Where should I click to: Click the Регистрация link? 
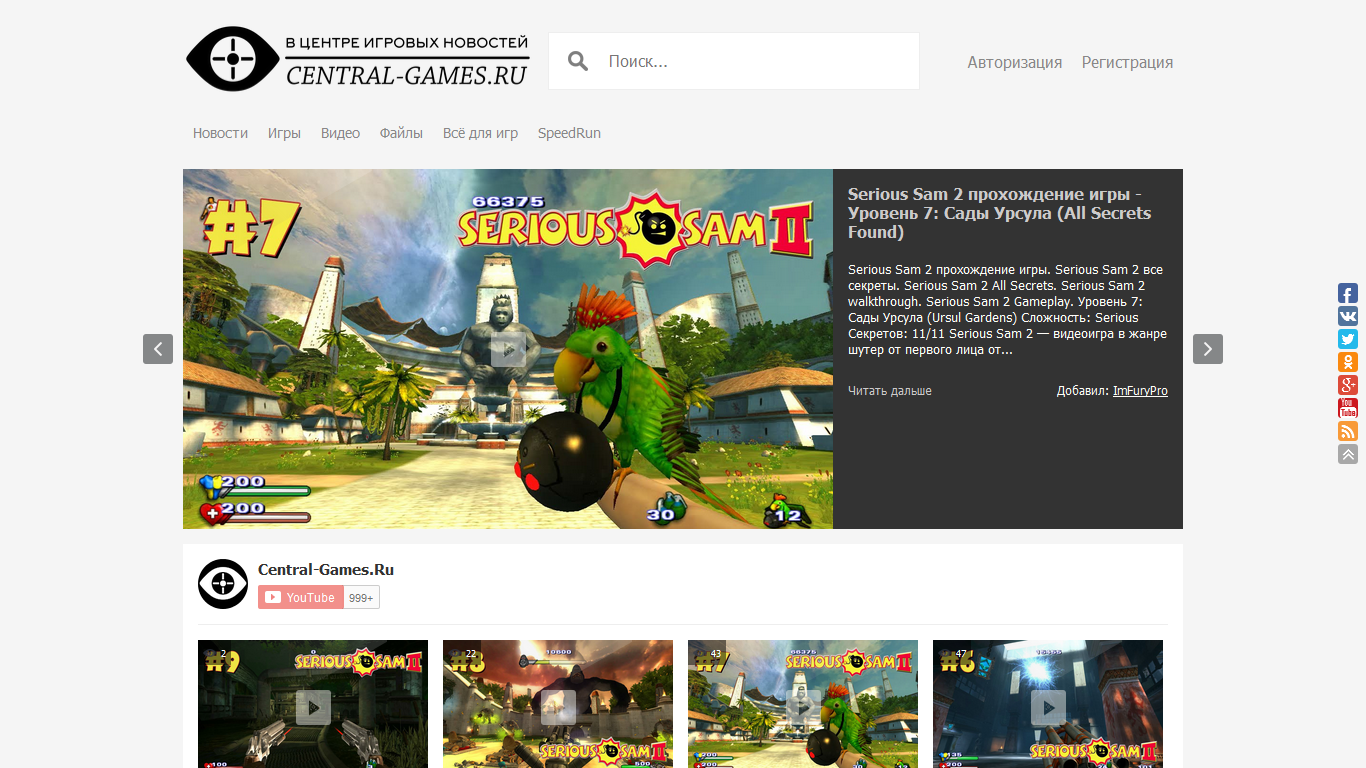tap(1127, 62)
